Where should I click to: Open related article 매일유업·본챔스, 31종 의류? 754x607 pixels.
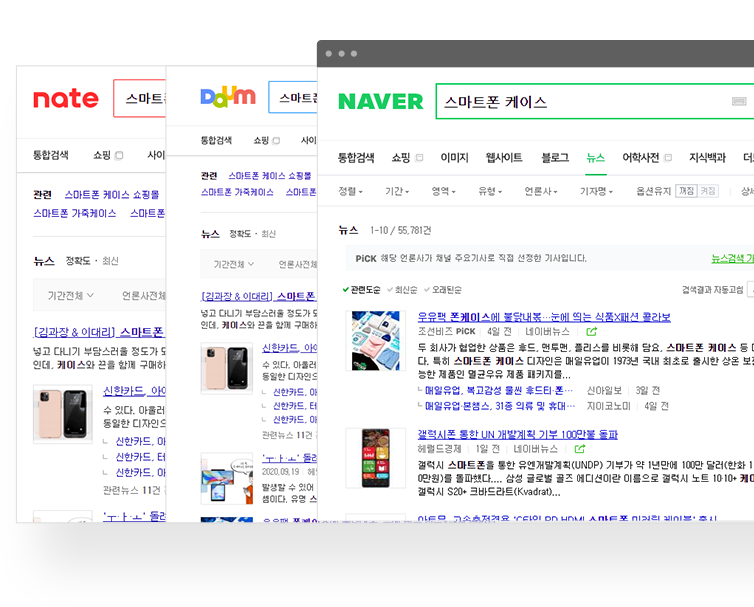(x=500, y=406)
